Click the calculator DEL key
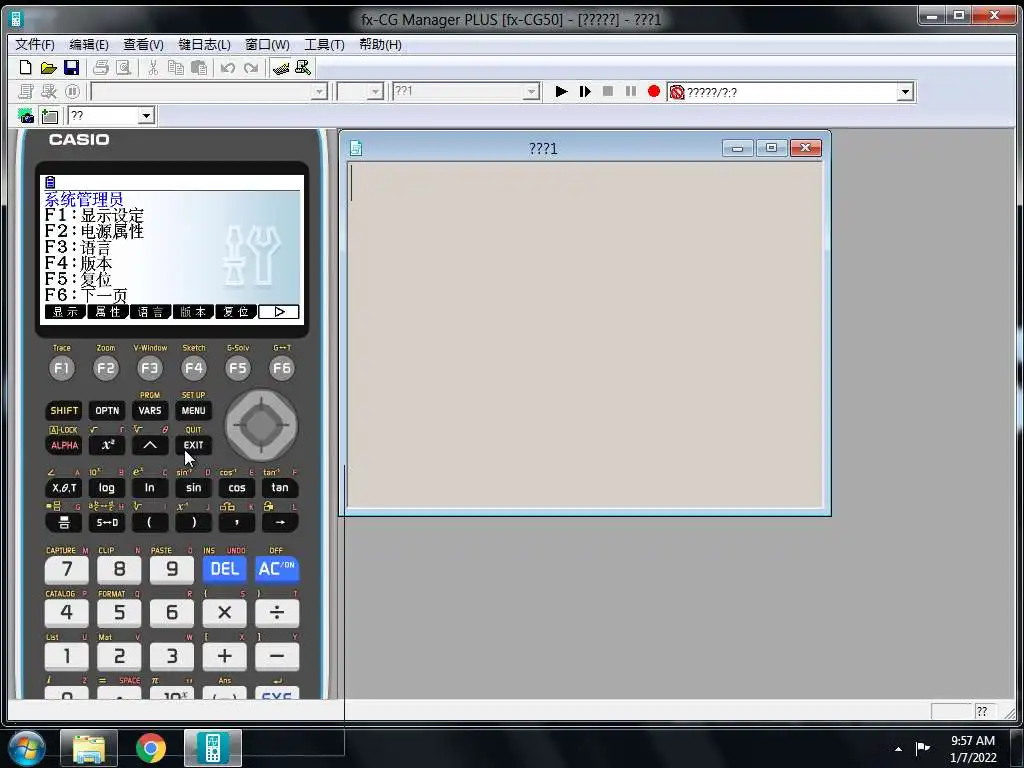The image size is (1024, 768). 224,569
